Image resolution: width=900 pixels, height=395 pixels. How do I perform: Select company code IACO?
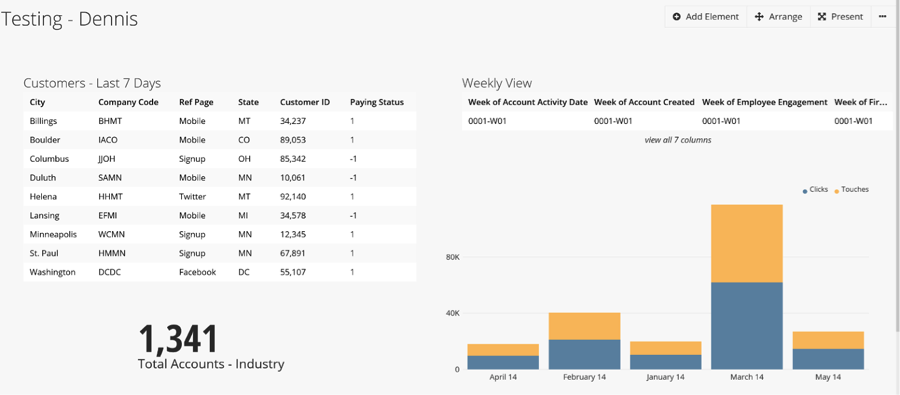click(x=108, y=140)
